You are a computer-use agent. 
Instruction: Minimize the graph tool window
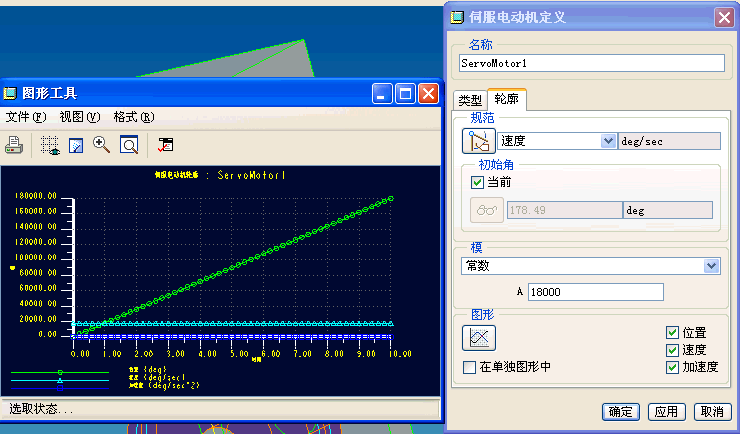[382, 93]
